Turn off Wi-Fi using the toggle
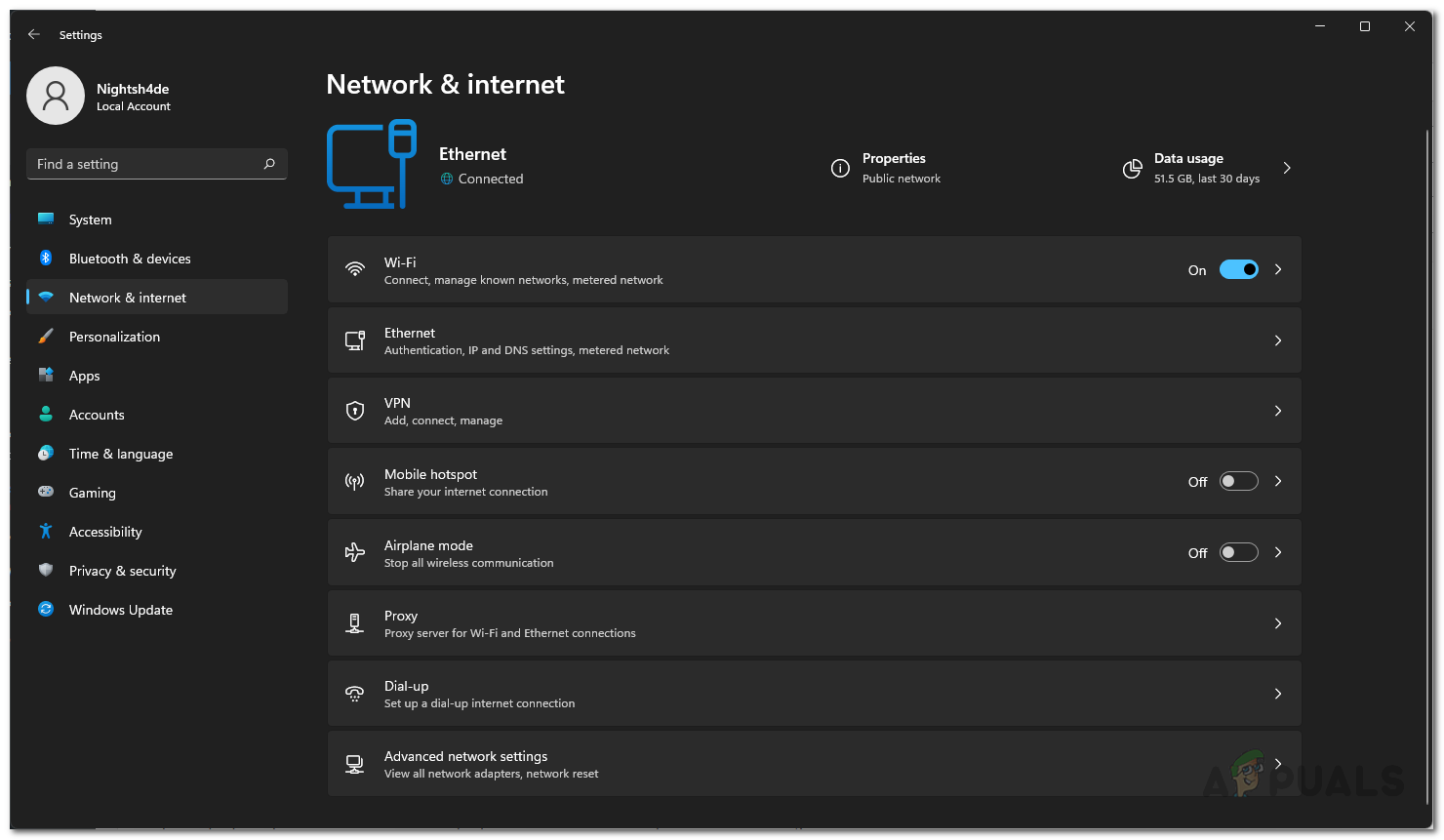This screenshot has width=1444, height=840. (1239, 269)
